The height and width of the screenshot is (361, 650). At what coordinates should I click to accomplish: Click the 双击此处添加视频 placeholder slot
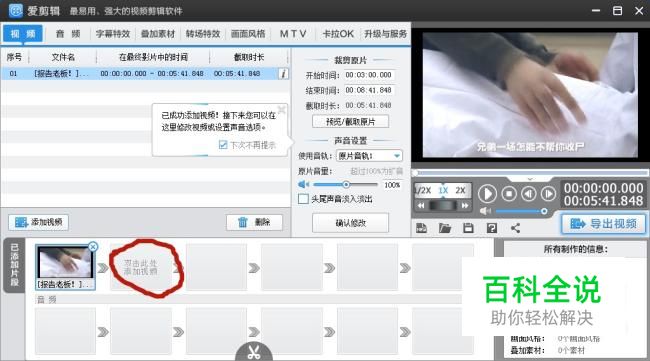pyautogui.click(x=141, y=267)
